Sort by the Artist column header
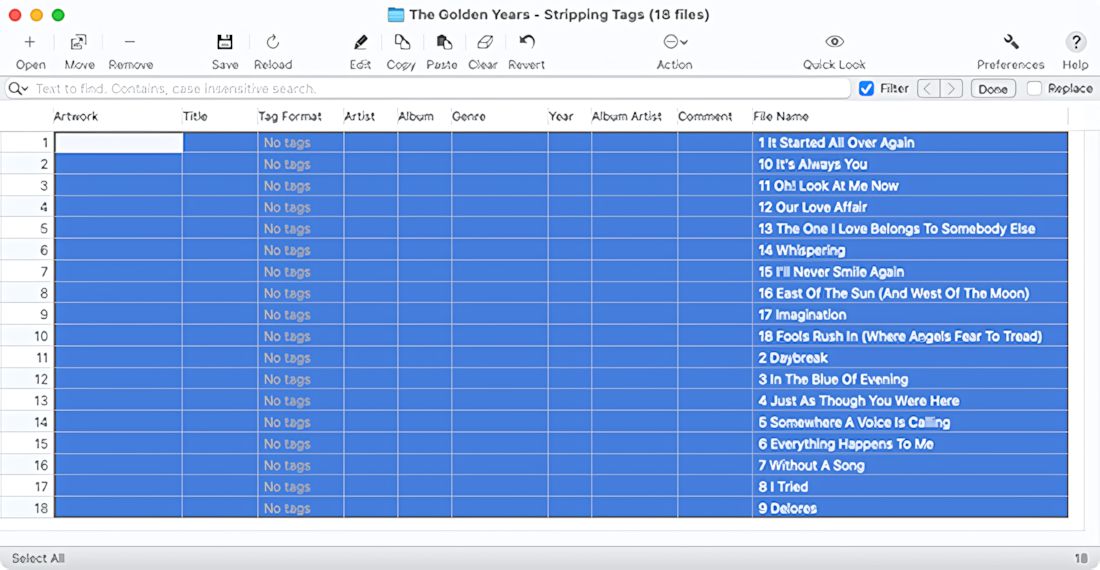The image size is (1100, 570). point(359,116)
